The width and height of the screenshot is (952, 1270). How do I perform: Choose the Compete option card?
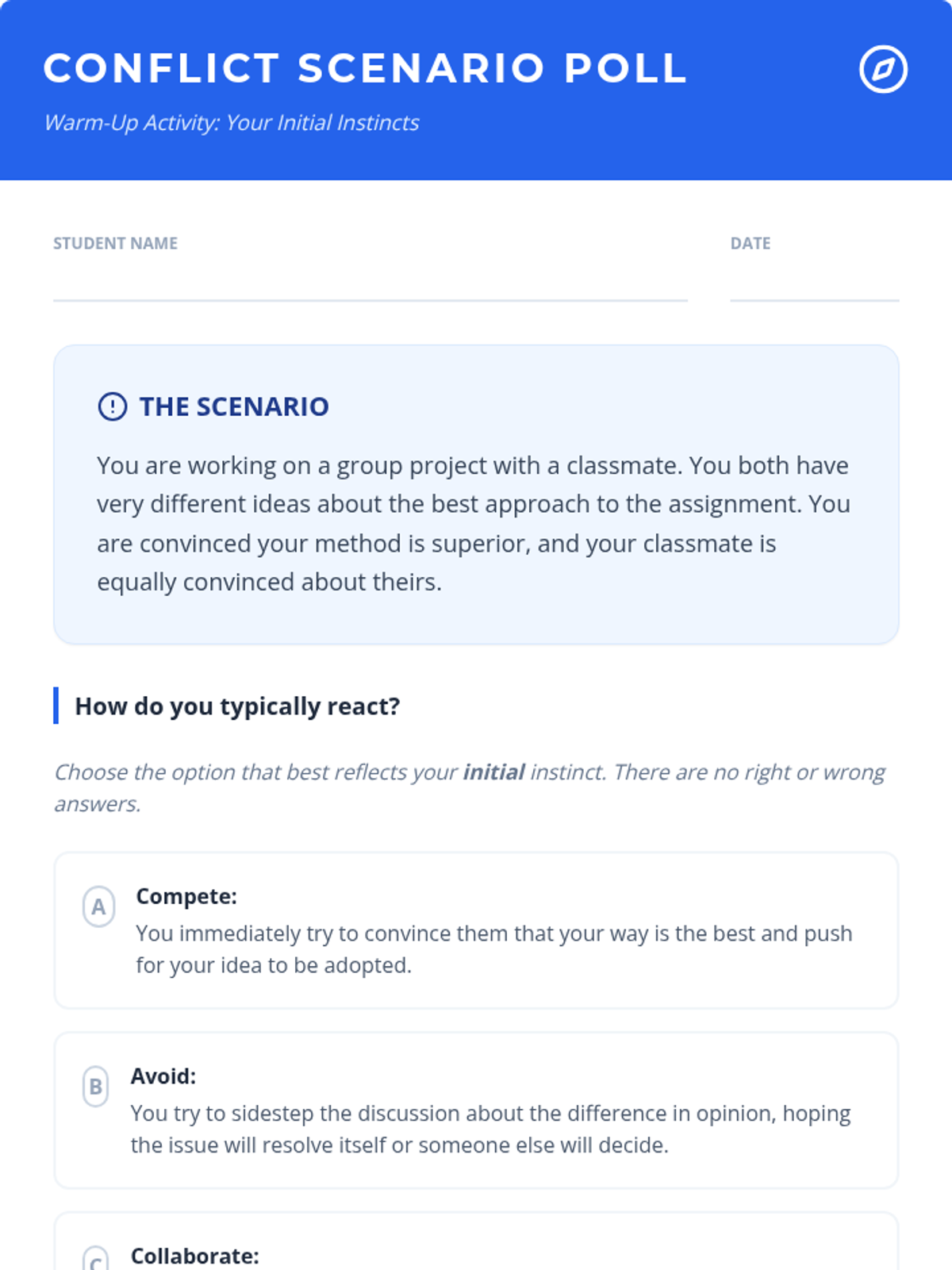[x=476, y=930]
